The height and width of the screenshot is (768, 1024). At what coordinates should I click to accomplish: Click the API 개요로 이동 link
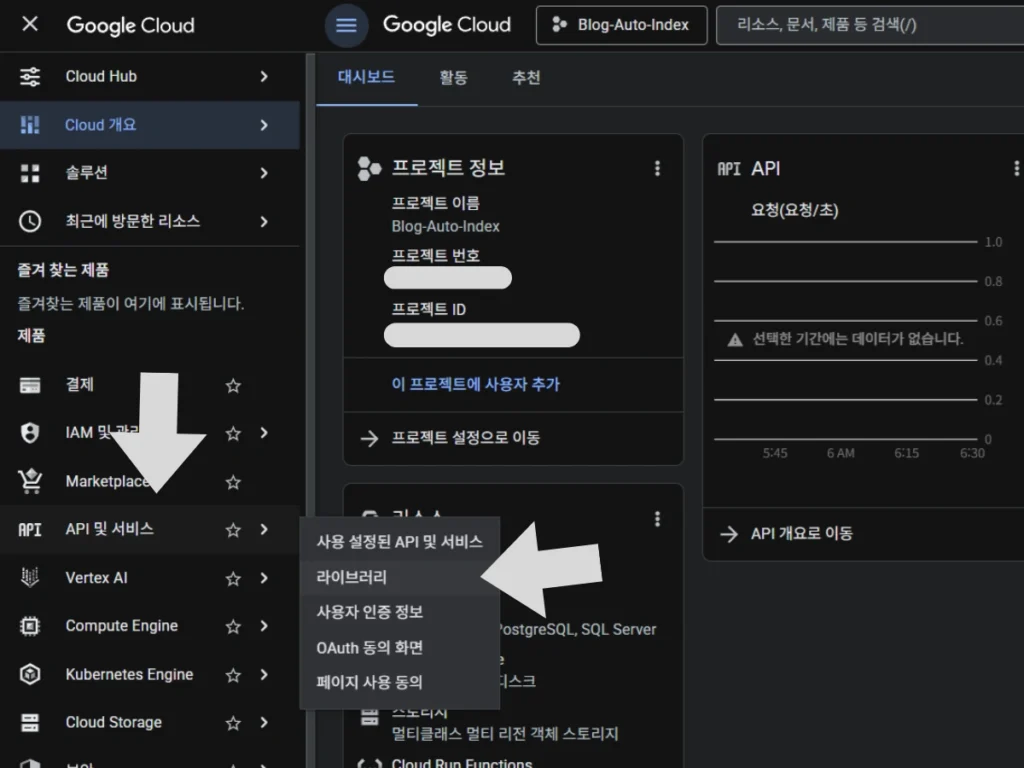[x=802, y=534]
